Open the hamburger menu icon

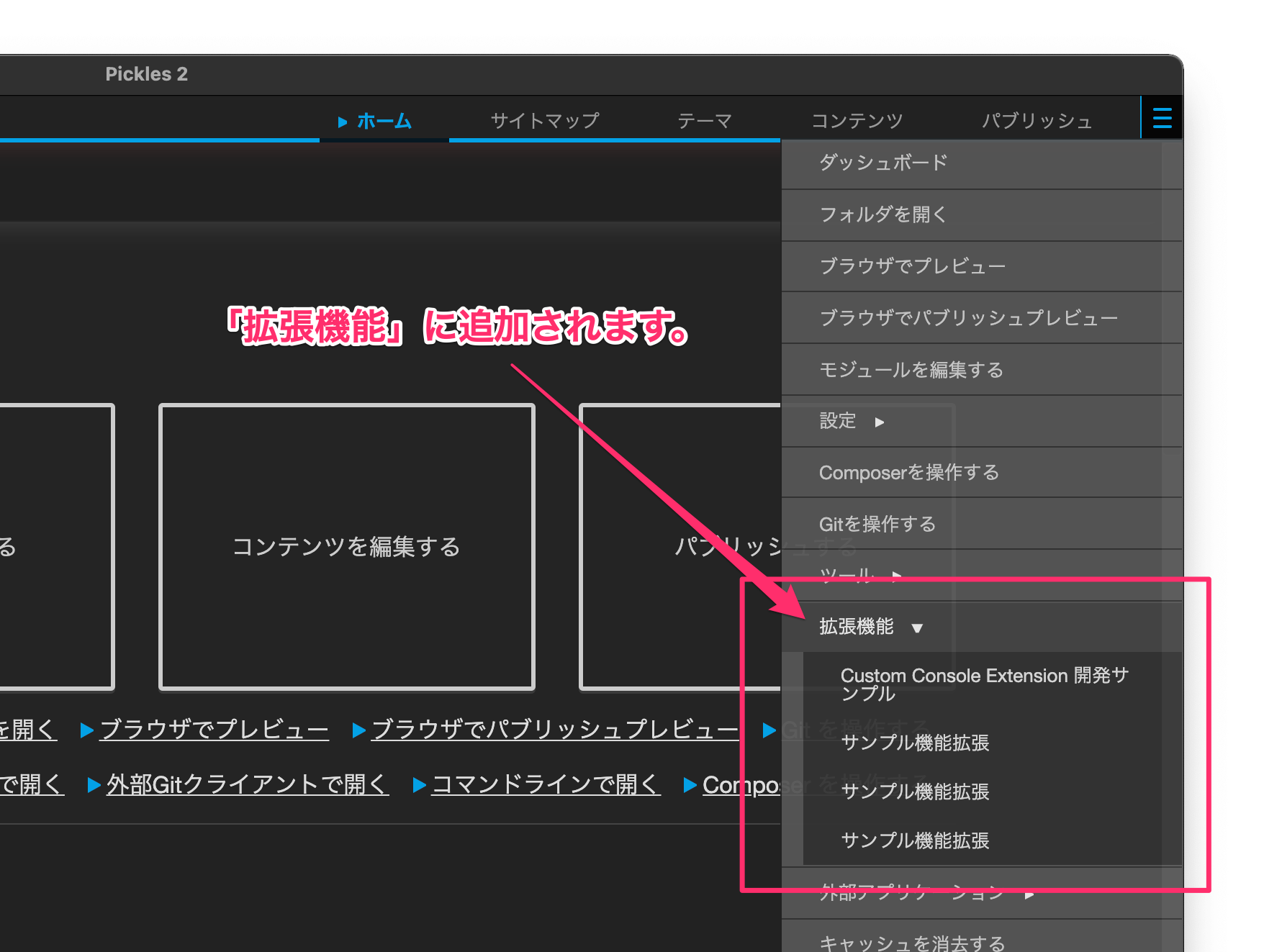1161,117
